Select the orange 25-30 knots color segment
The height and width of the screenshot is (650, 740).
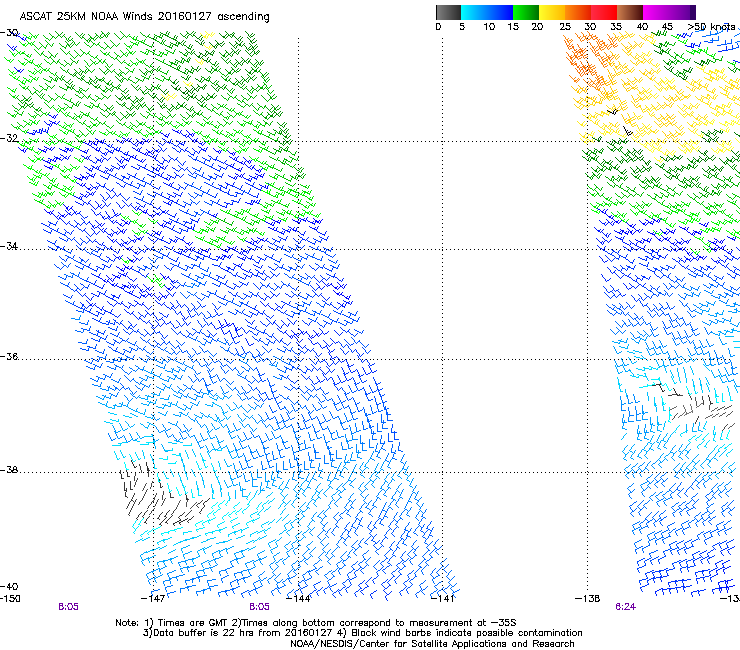[x=578, y=12]
